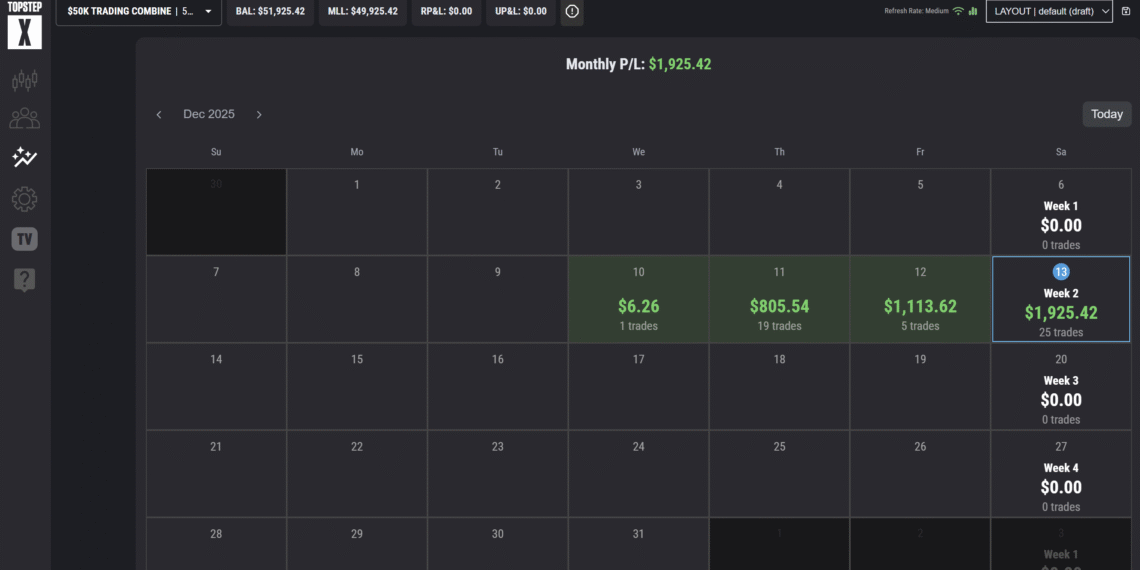Go to next month arrow
The image size is (1140, 570).
(x=259, y=115)
